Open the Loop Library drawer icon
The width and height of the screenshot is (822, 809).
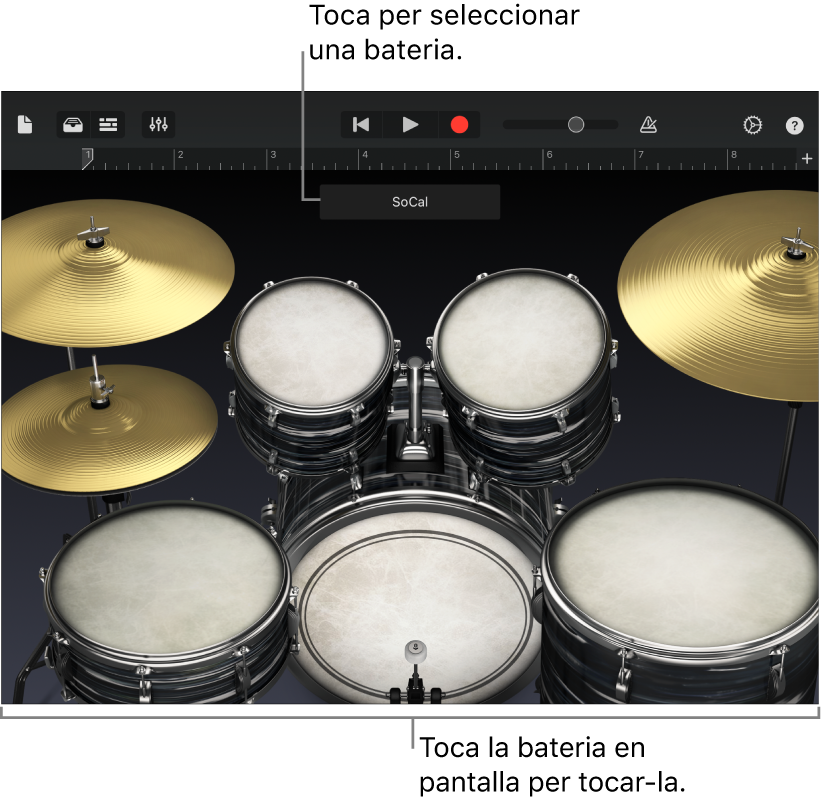point(72,124)
